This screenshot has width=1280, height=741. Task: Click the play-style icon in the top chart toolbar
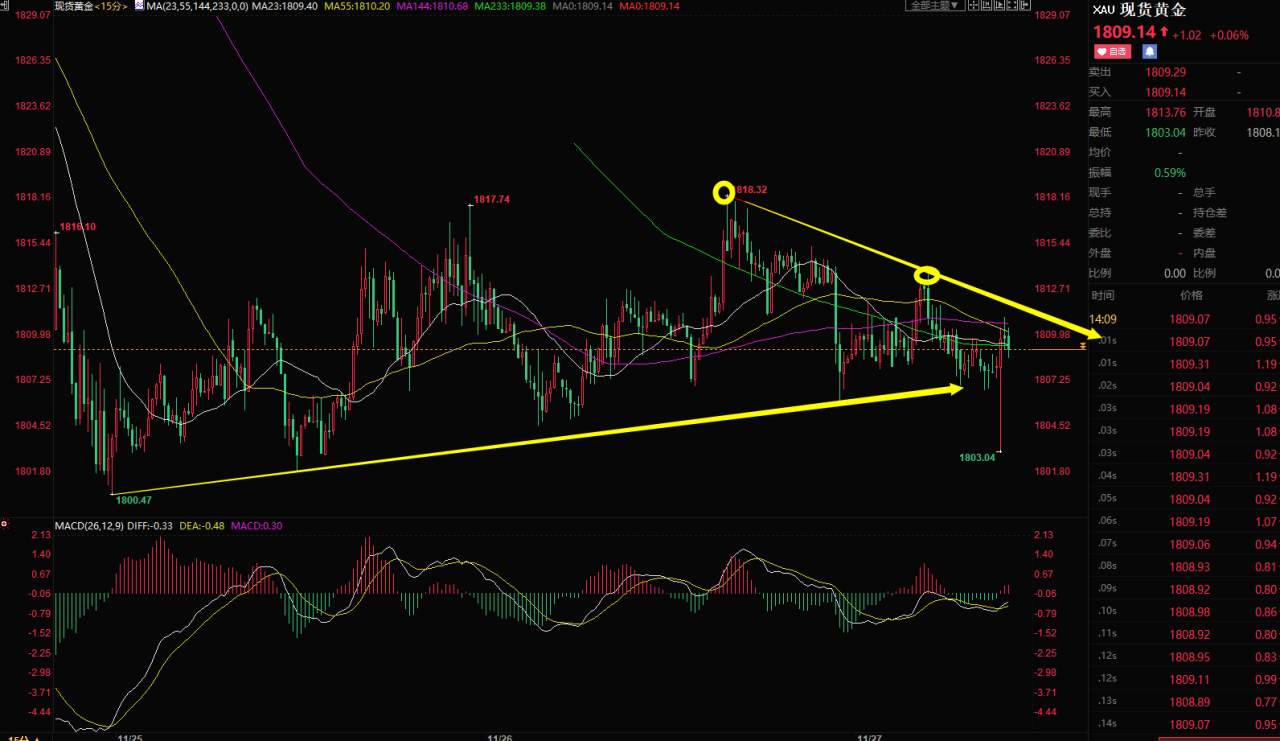pos(1000,5)
